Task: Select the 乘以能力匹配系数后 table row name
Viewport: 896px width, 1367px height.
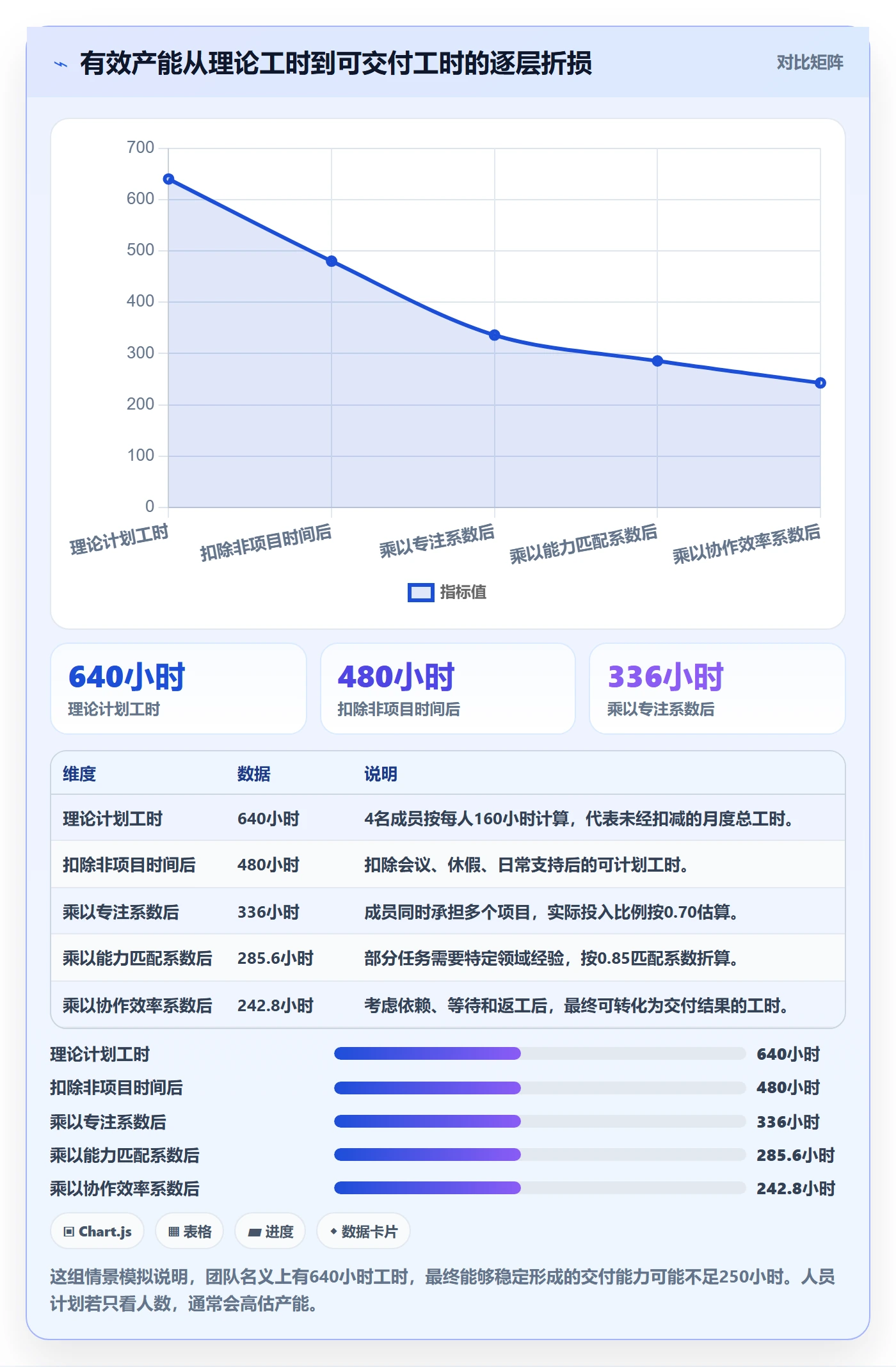Action: click(138, 958)
